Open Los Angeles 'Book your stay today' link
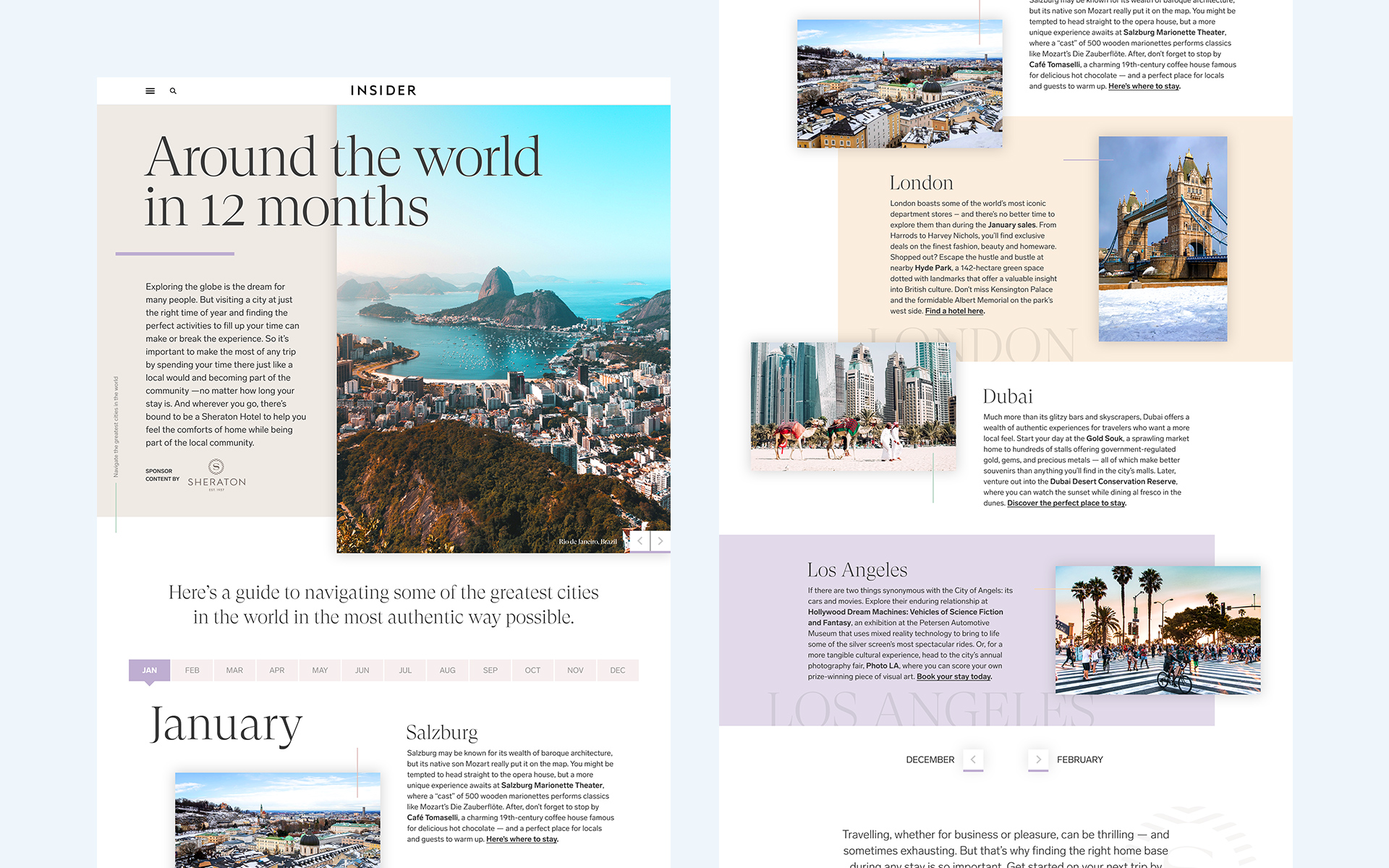1389x868 pixels. pyautogui.click(x=954, y=677)
